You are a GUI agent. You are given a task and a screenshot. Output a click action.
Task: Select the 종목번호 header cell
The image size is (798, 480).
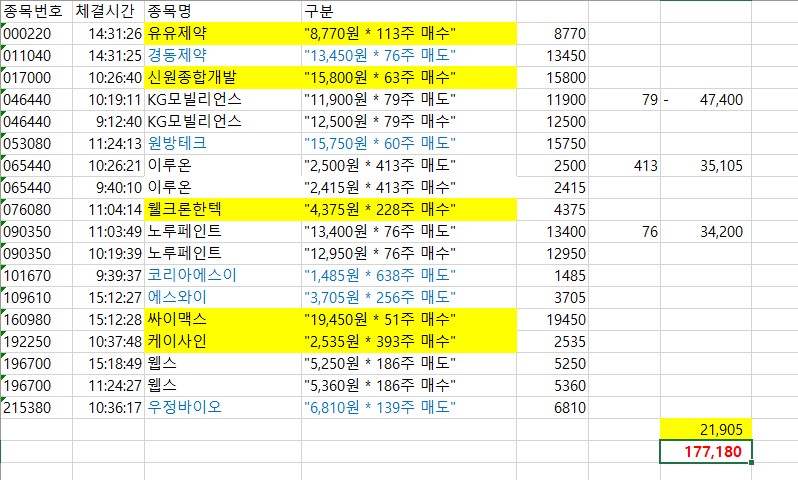tap(37, 11)
